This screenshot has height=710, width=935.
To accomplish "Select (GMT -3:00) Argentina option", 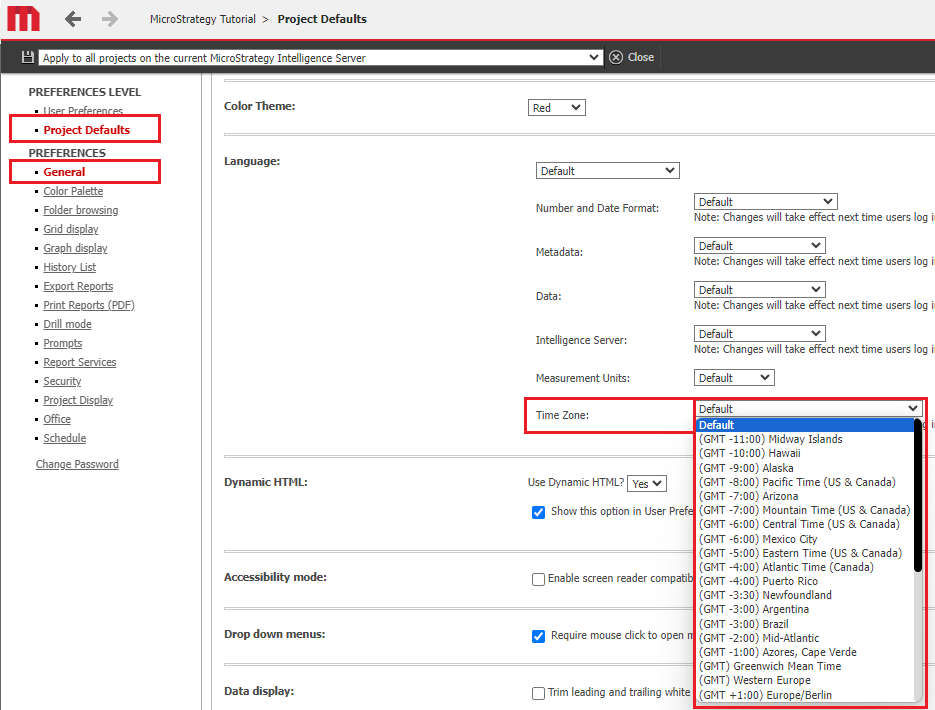I will coord(805,610).
